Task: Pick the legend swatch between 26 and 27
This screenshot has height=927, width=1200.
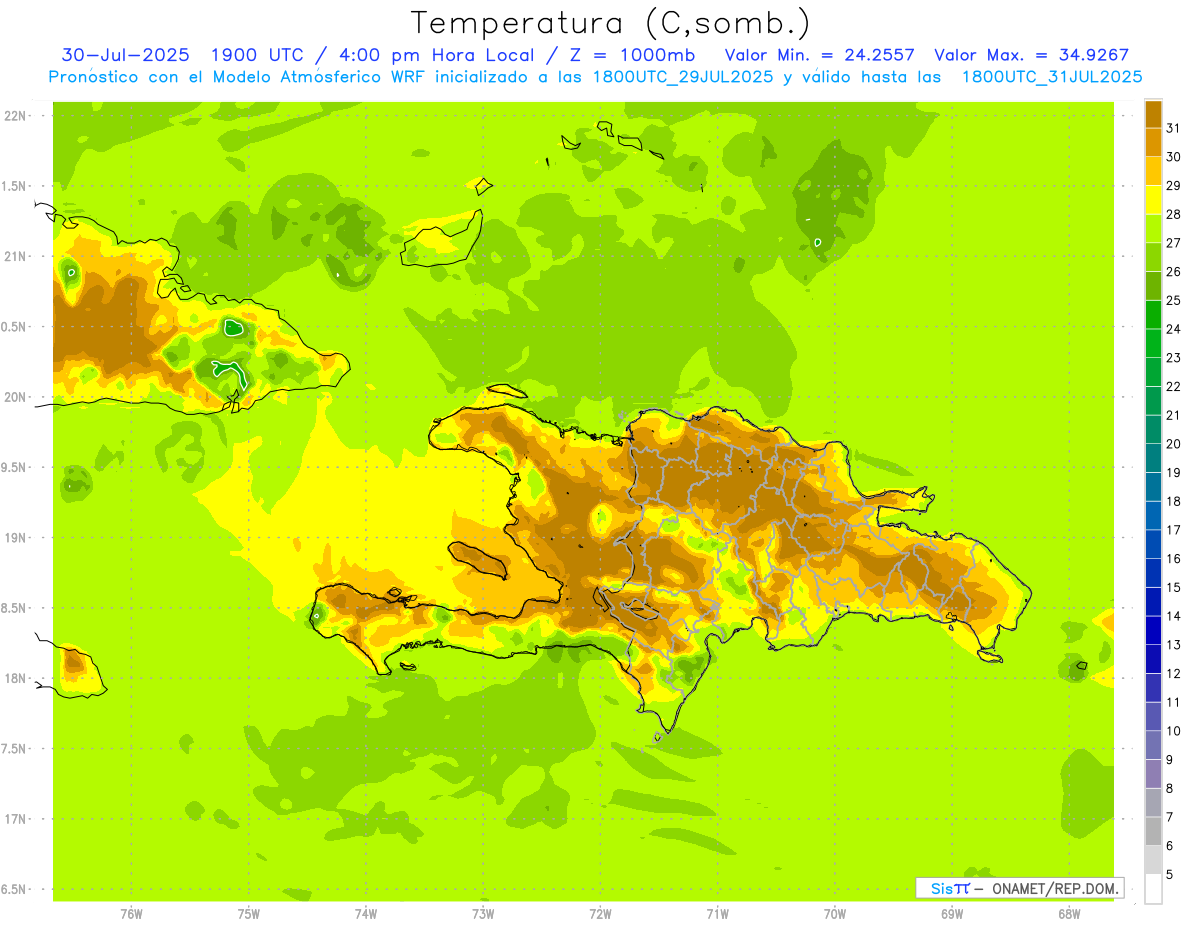Action: (1153, 257)
